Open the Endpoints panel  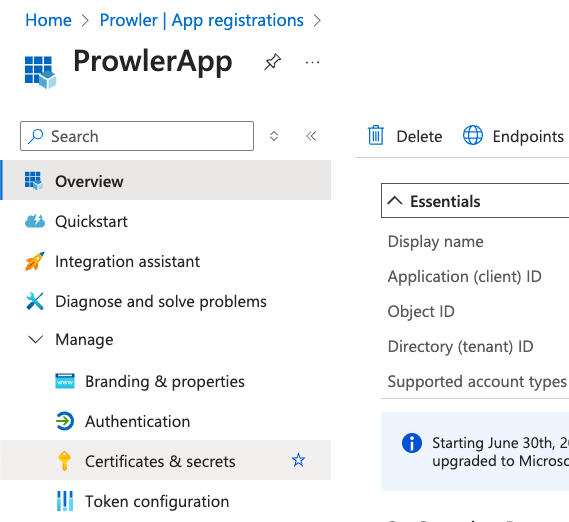click(513, 136)
